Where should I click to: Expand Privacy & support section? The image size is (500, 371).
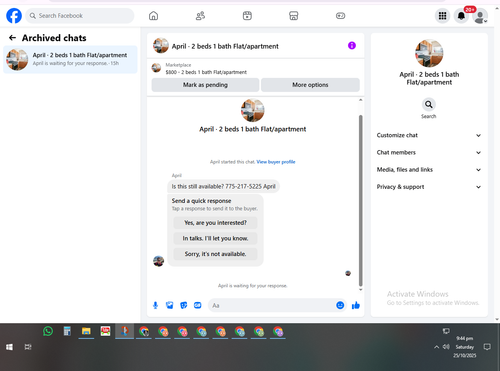(429, 187)
